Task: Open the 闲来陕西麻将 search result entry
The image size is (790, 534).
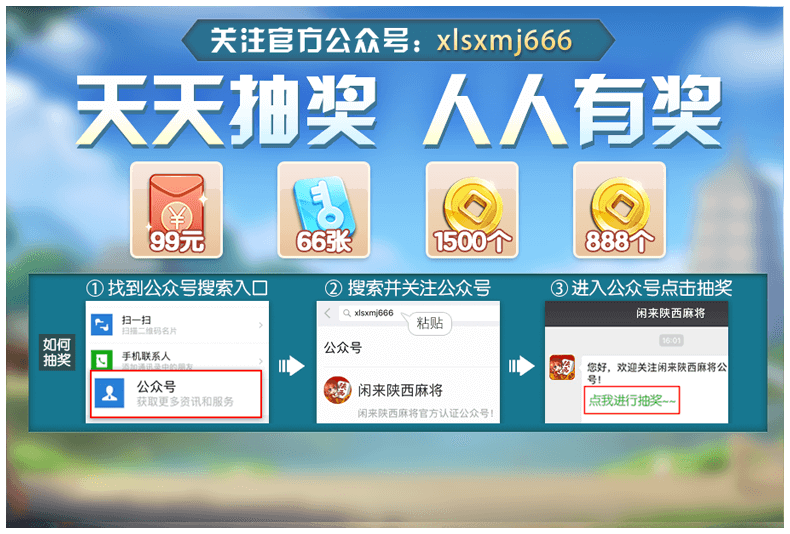Action: (x=408, y=395)
